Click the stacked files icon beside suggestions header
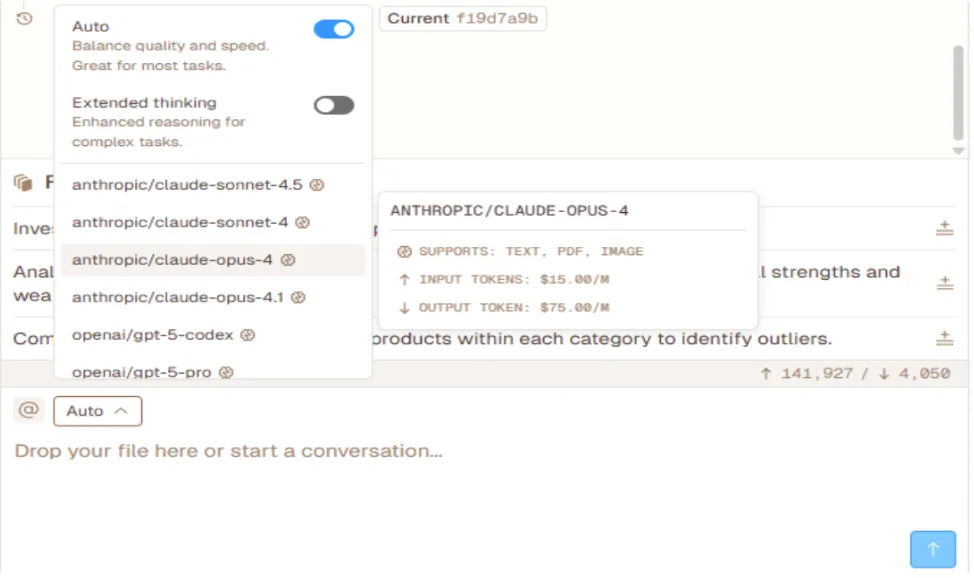 [x=23, y=182]
